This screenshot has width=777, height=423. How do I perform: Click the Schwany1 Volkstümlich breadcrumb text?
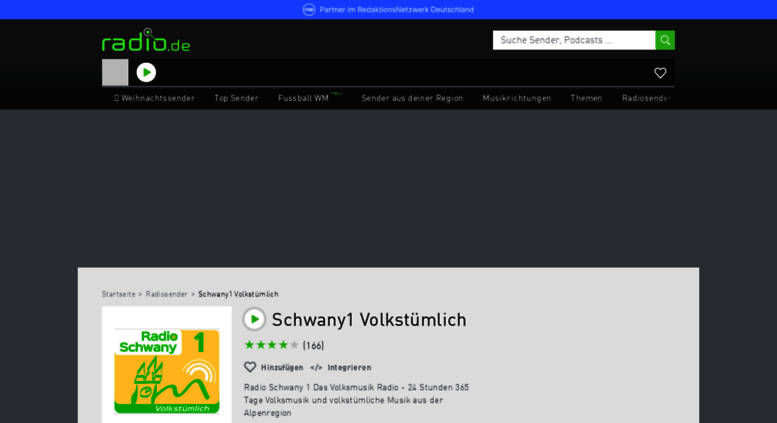coord(238,294)
